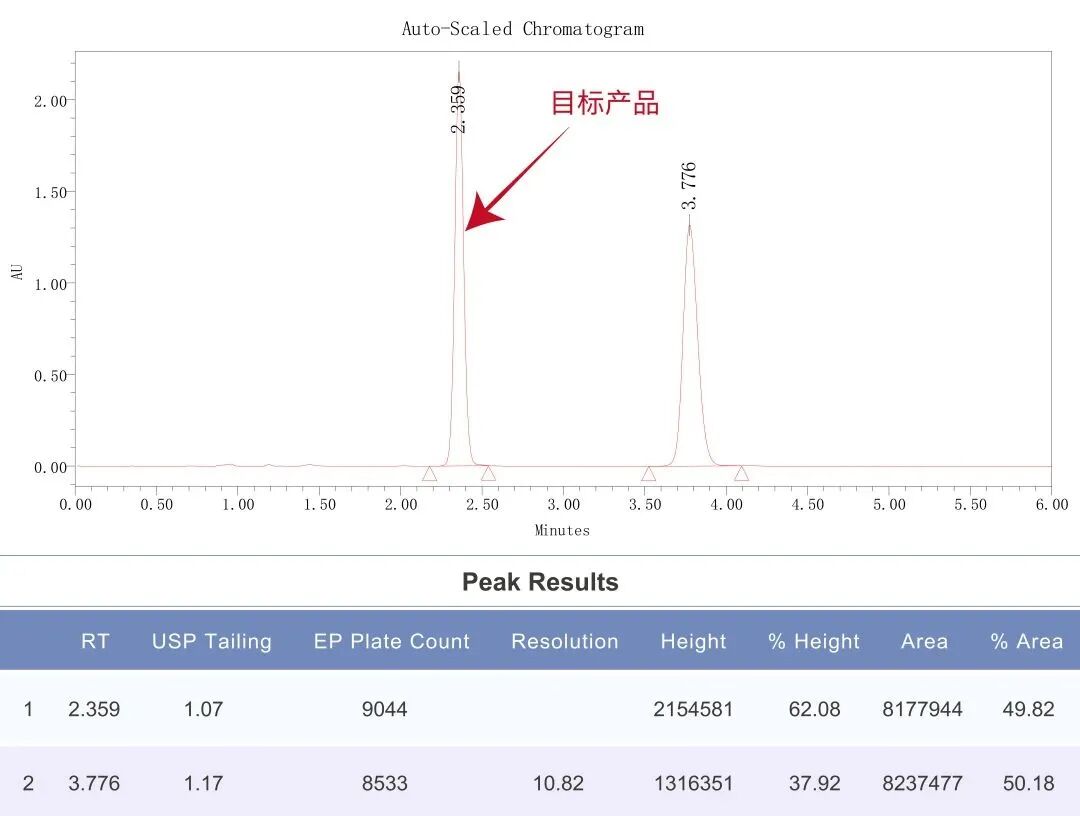Viewport: 1080px width, 816px height.
Task: Click the % Height column header
Action: coord(813,641)
